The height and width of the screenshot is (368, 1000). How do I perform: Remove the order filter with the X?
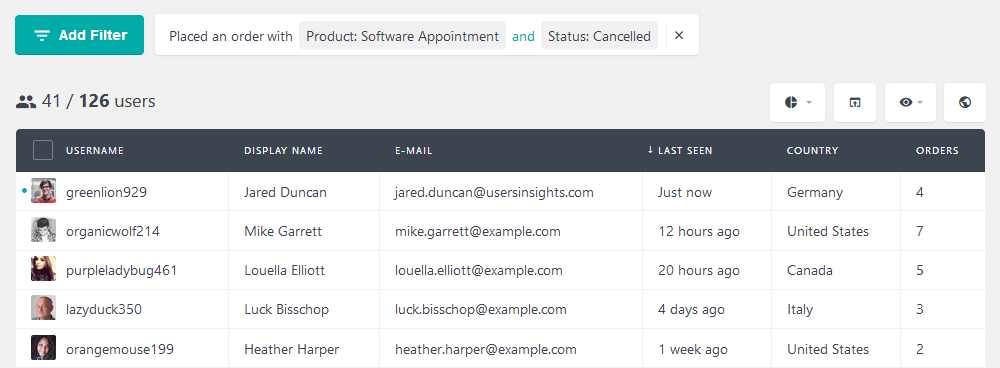click(x=679, y=36)
